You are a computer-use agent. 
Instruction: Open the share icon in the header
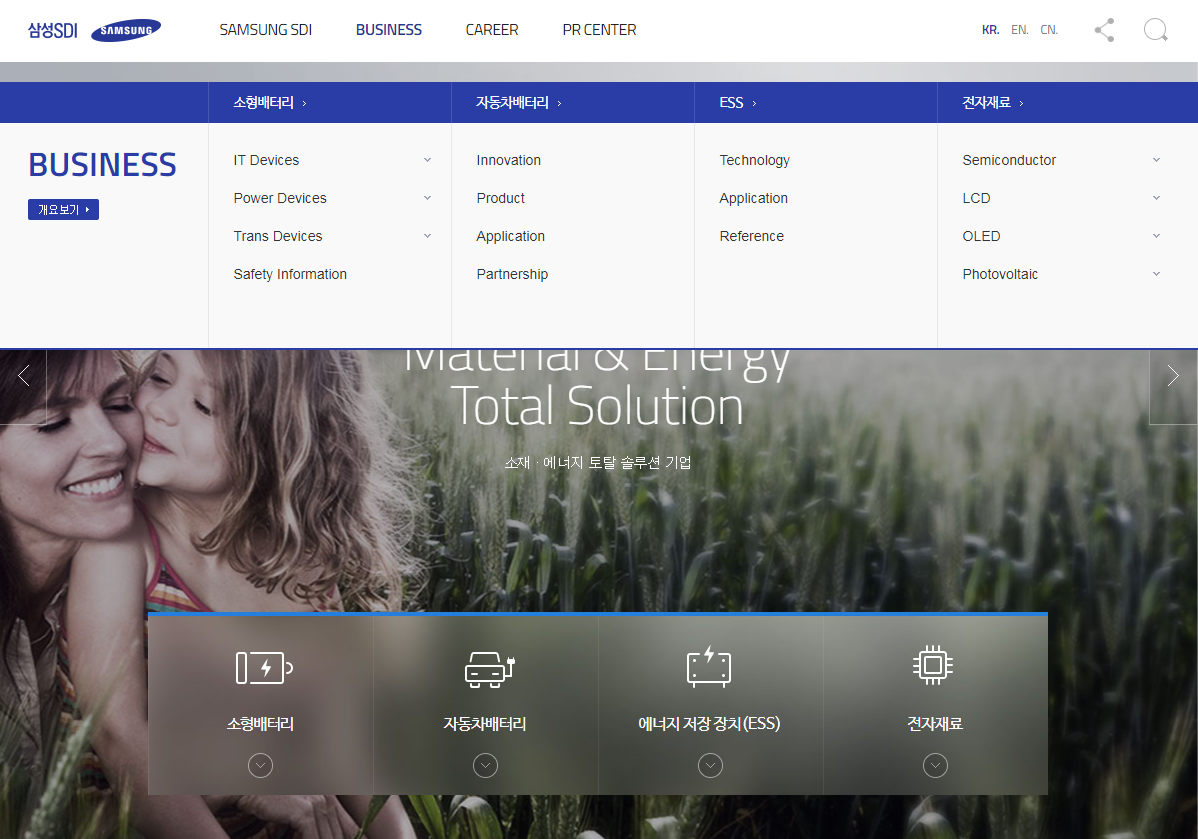tap(1104, 30)
